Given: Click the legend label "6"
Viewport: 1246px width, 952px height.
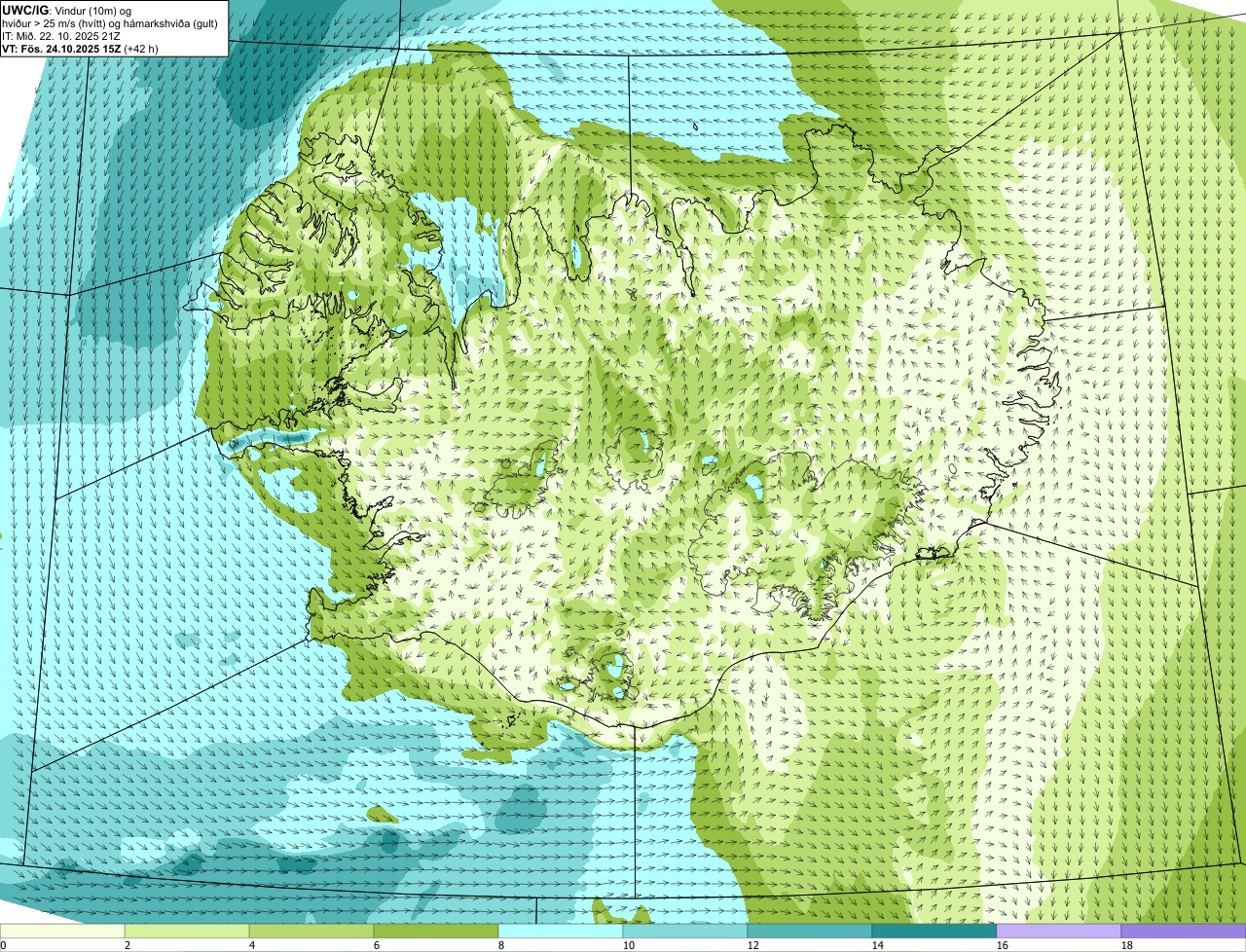Looking at the screenshot, I should (x=377, y=945).
